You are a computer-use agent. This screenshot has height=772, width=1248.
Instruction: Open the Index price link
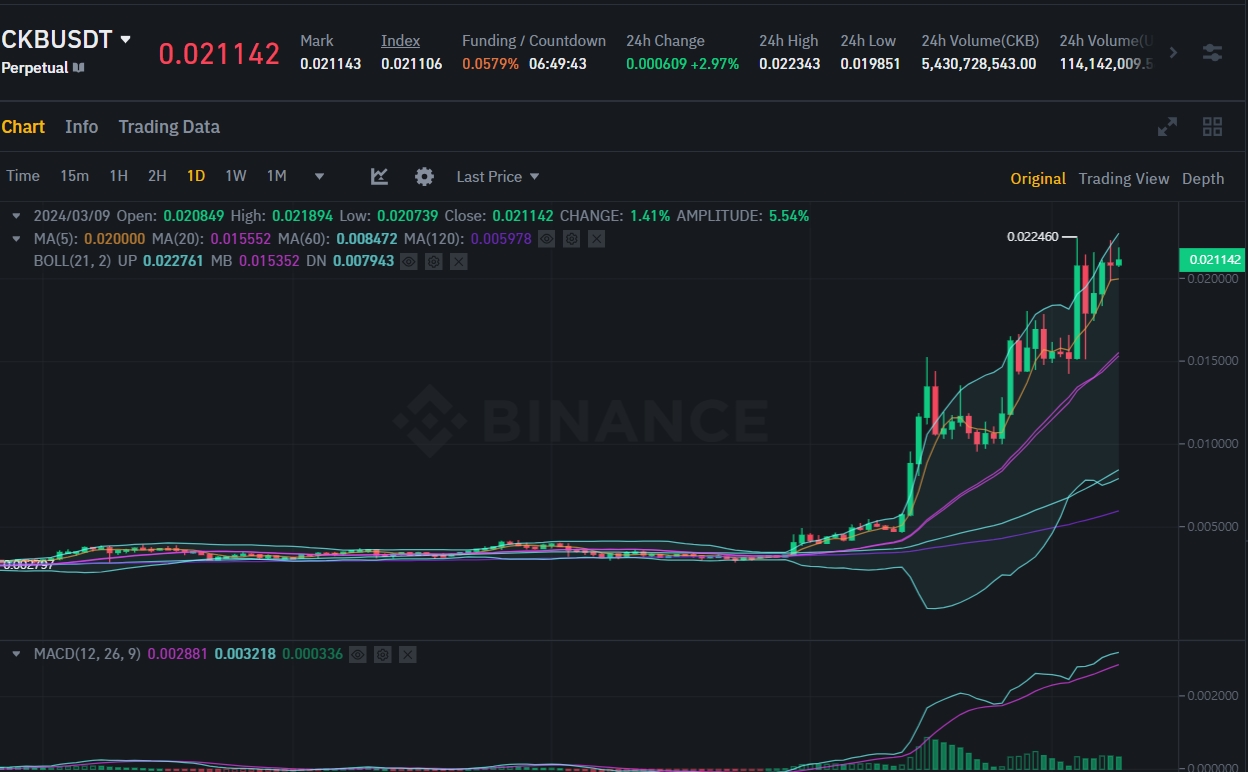click(400, 41)
